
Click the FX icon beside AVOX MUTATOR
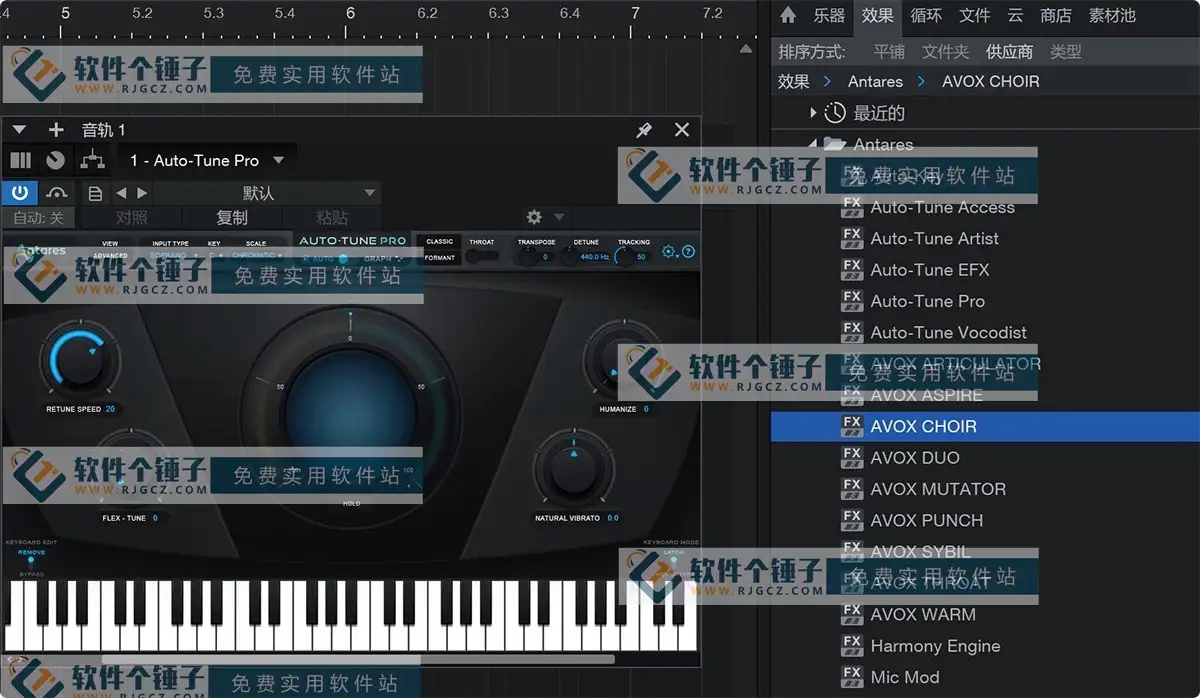[852, 489]
